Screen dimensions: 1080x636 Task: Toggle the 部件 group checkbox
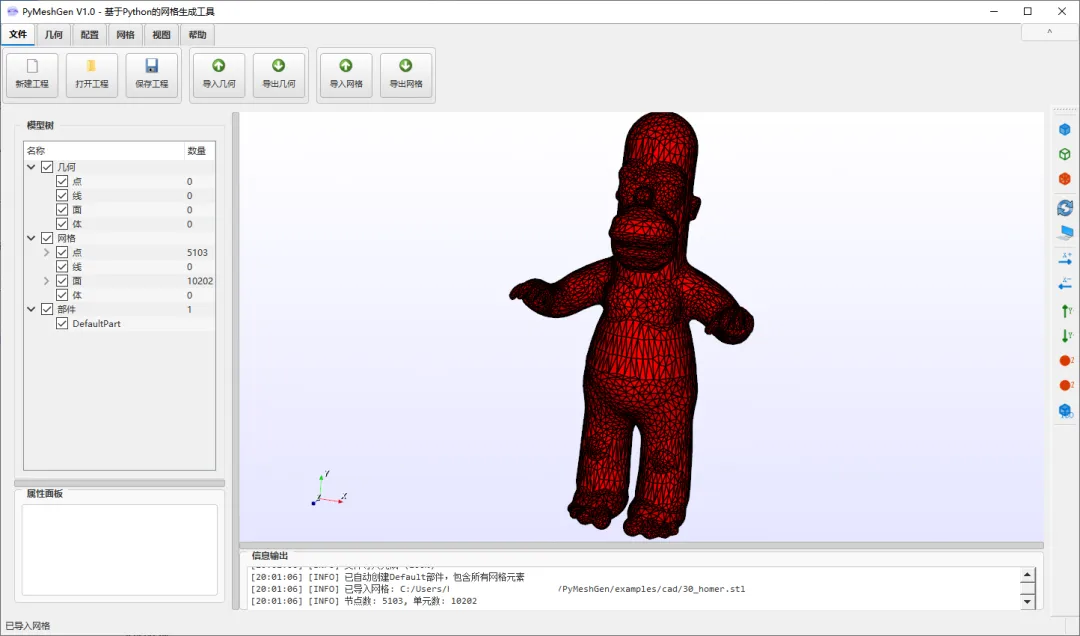click(47, 309)
